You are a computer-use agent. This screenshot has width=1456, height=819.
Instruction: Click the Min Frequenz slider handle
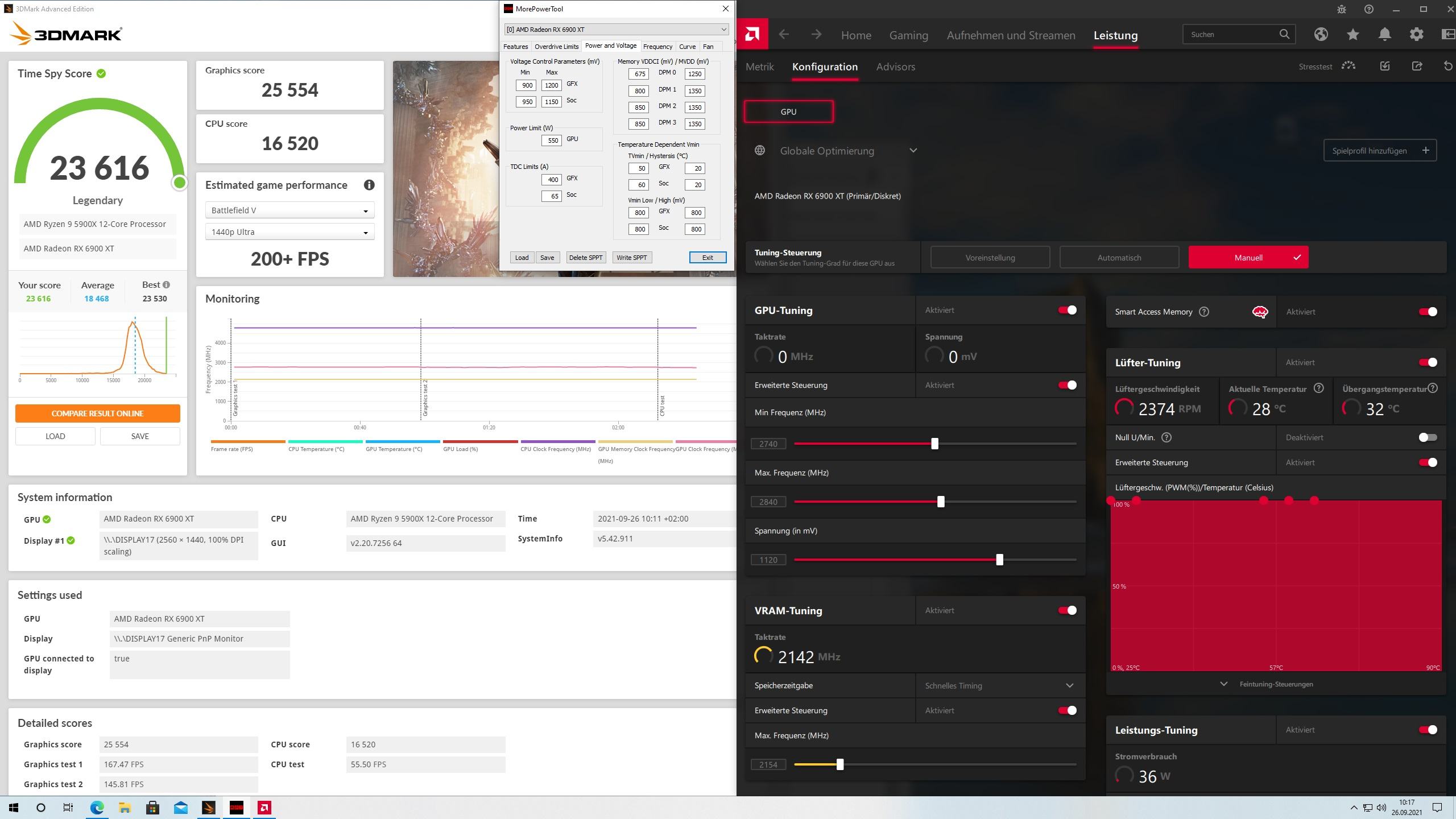pos(934,444)
